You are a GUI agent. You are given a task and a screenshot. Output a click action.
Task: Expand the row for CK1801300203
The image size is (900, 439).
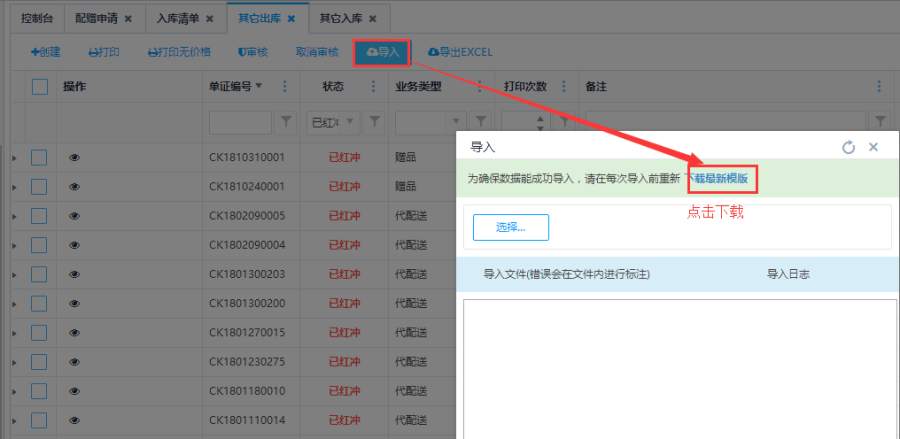click(14, 274)
